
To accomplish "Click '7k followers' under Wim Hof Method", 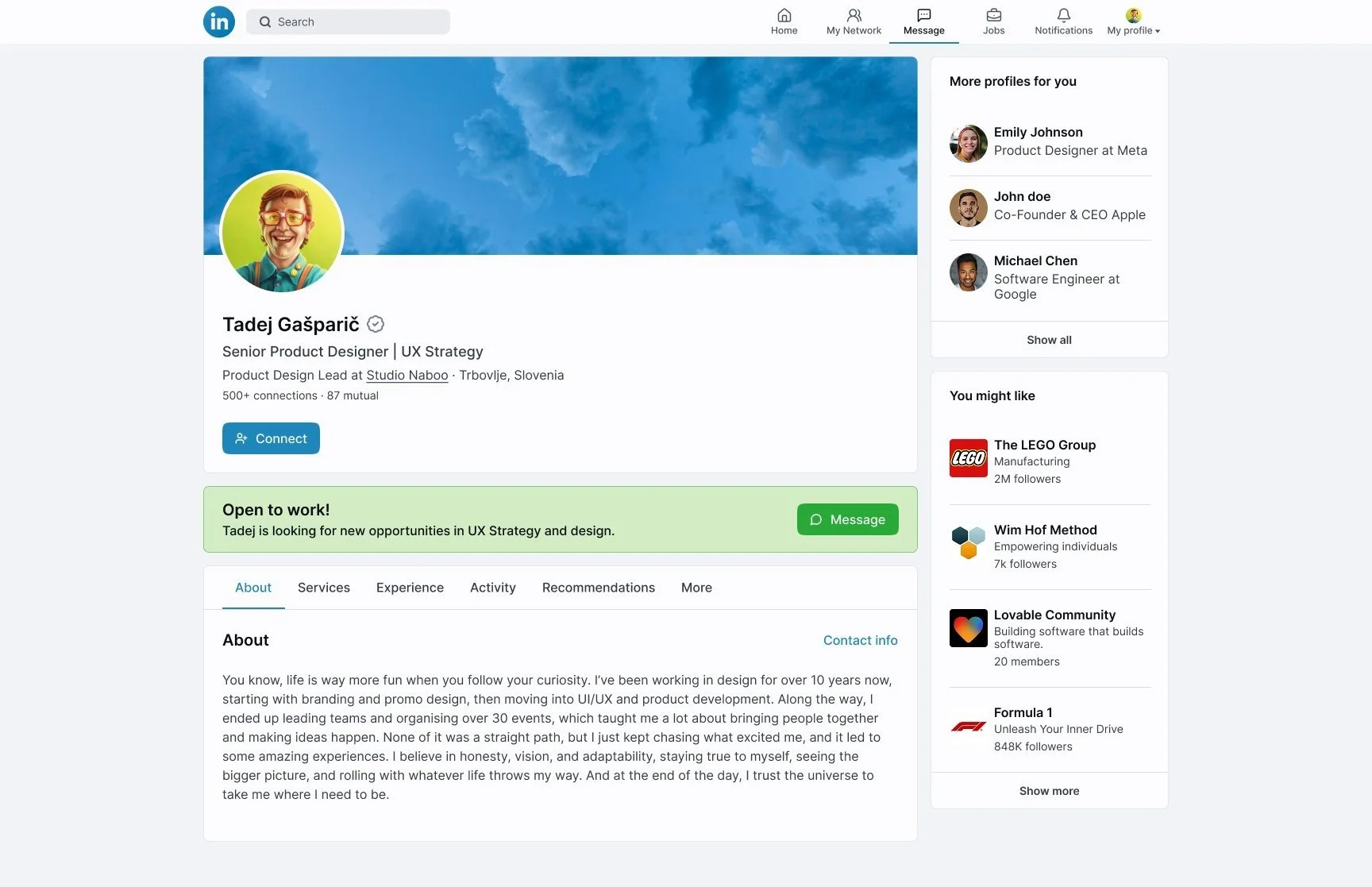I will (1025, 564).
